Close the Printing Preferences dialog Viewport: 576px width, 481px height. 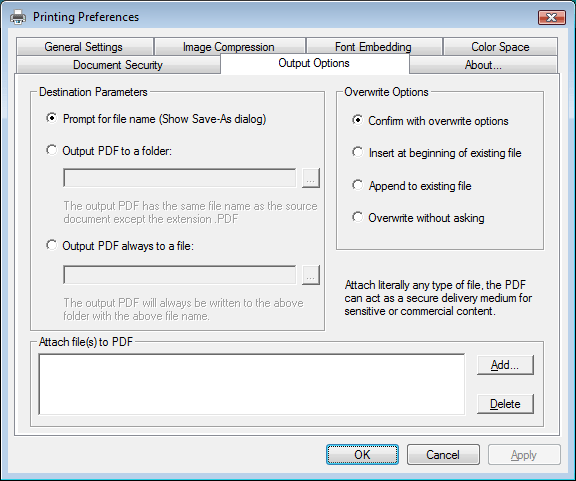point(551,17)
